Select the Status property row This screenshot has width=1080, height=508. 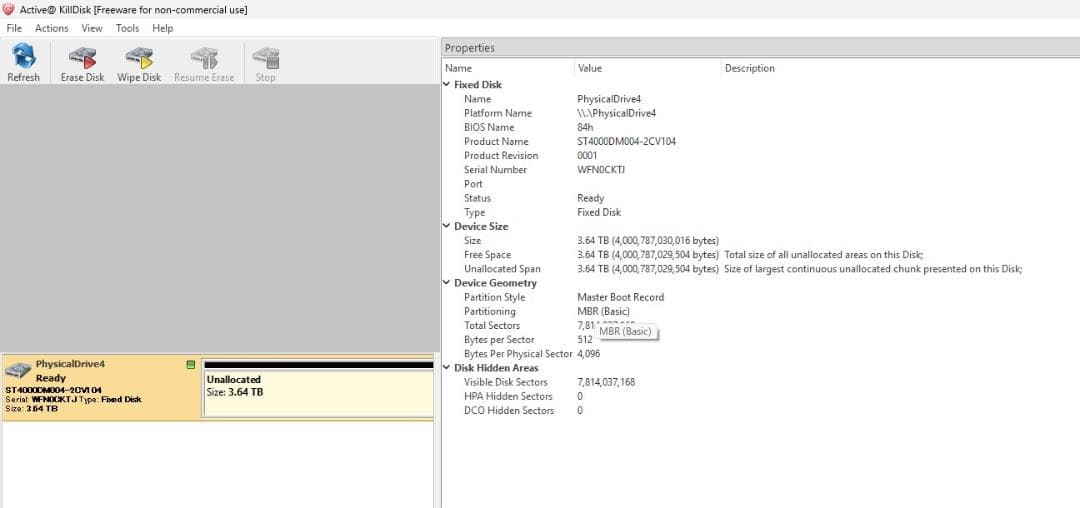point(760,198)
